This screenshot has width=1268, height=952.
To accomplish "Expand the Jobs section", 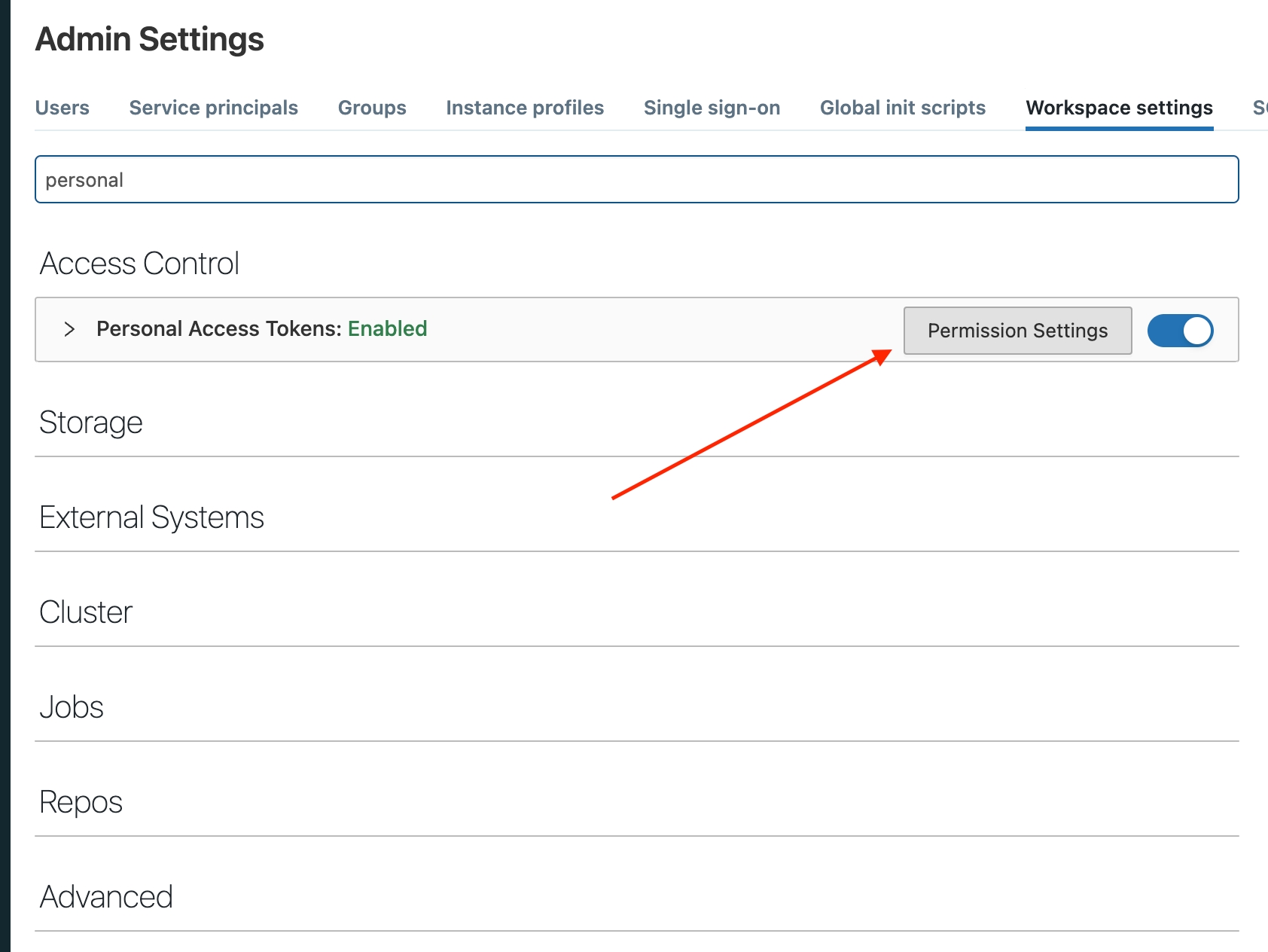I will (x=72, y=707).
